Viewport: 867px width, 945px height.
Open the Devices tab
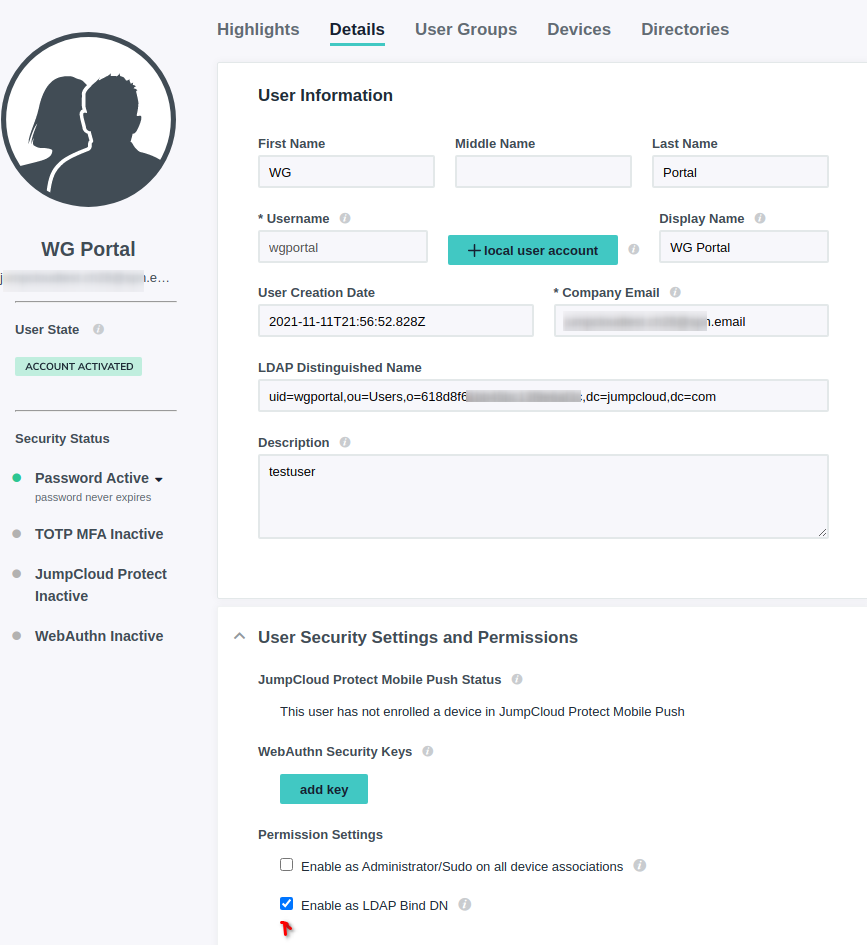coord(578,29)
